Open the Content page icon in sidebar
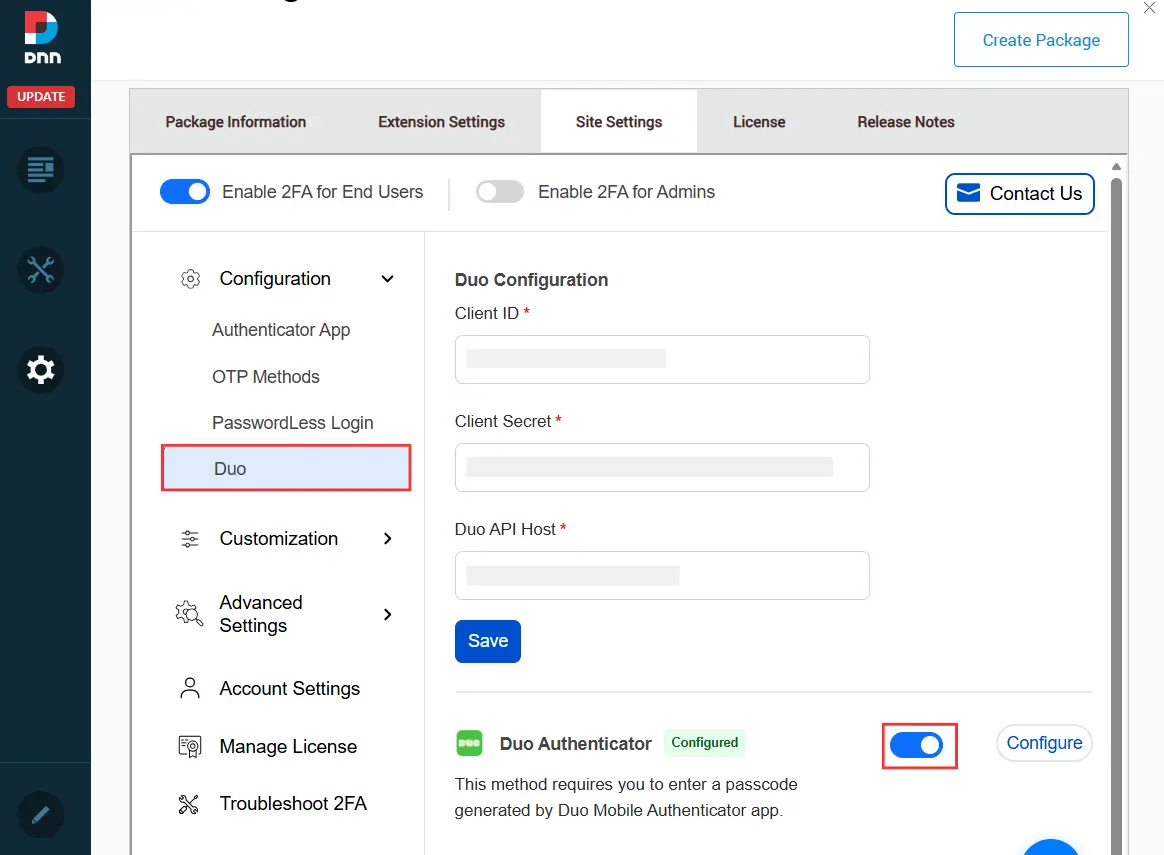1164x855 pixels. (x=41, y=170)
